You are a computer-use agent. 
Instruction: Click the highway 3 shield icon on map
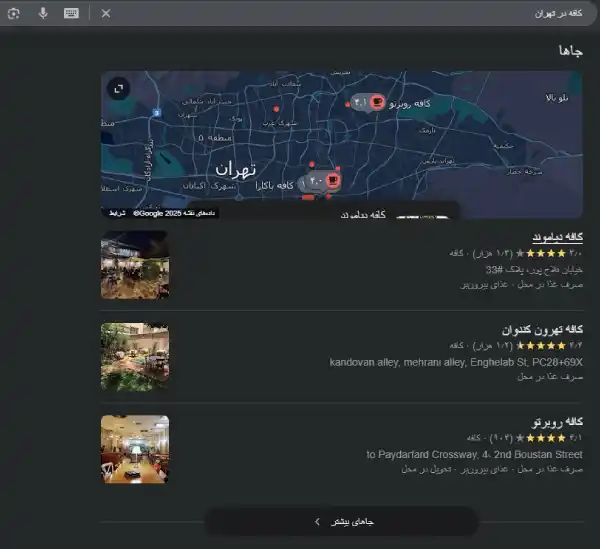point(157,113)
